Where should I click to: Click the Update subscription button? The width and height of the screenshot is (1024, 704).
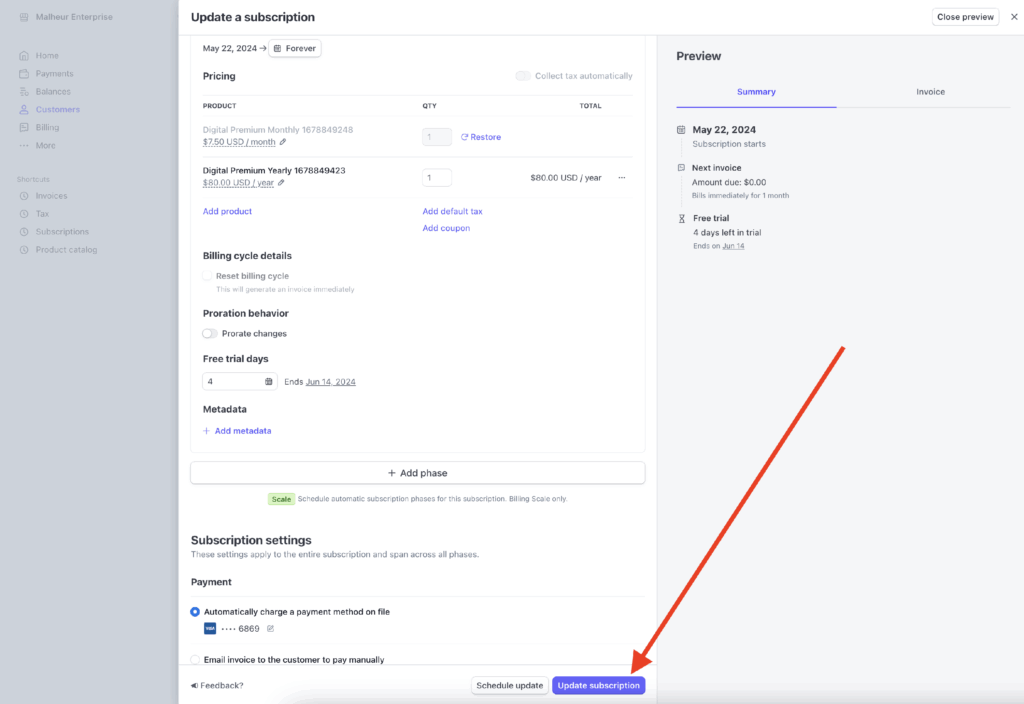(x=598, y=686)
